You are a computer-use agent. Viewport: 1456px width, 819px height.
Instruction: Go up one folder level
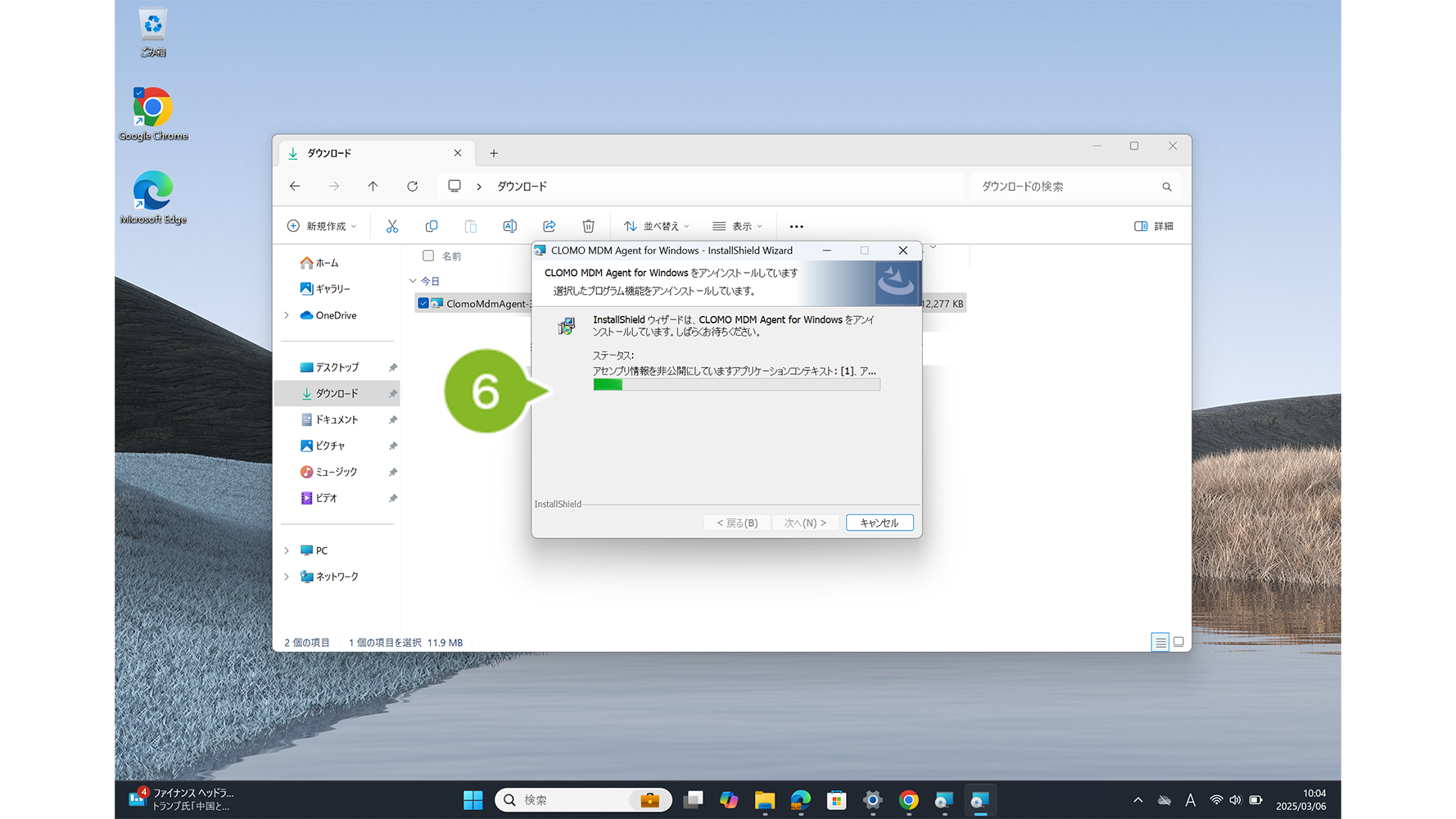(373, 187)
